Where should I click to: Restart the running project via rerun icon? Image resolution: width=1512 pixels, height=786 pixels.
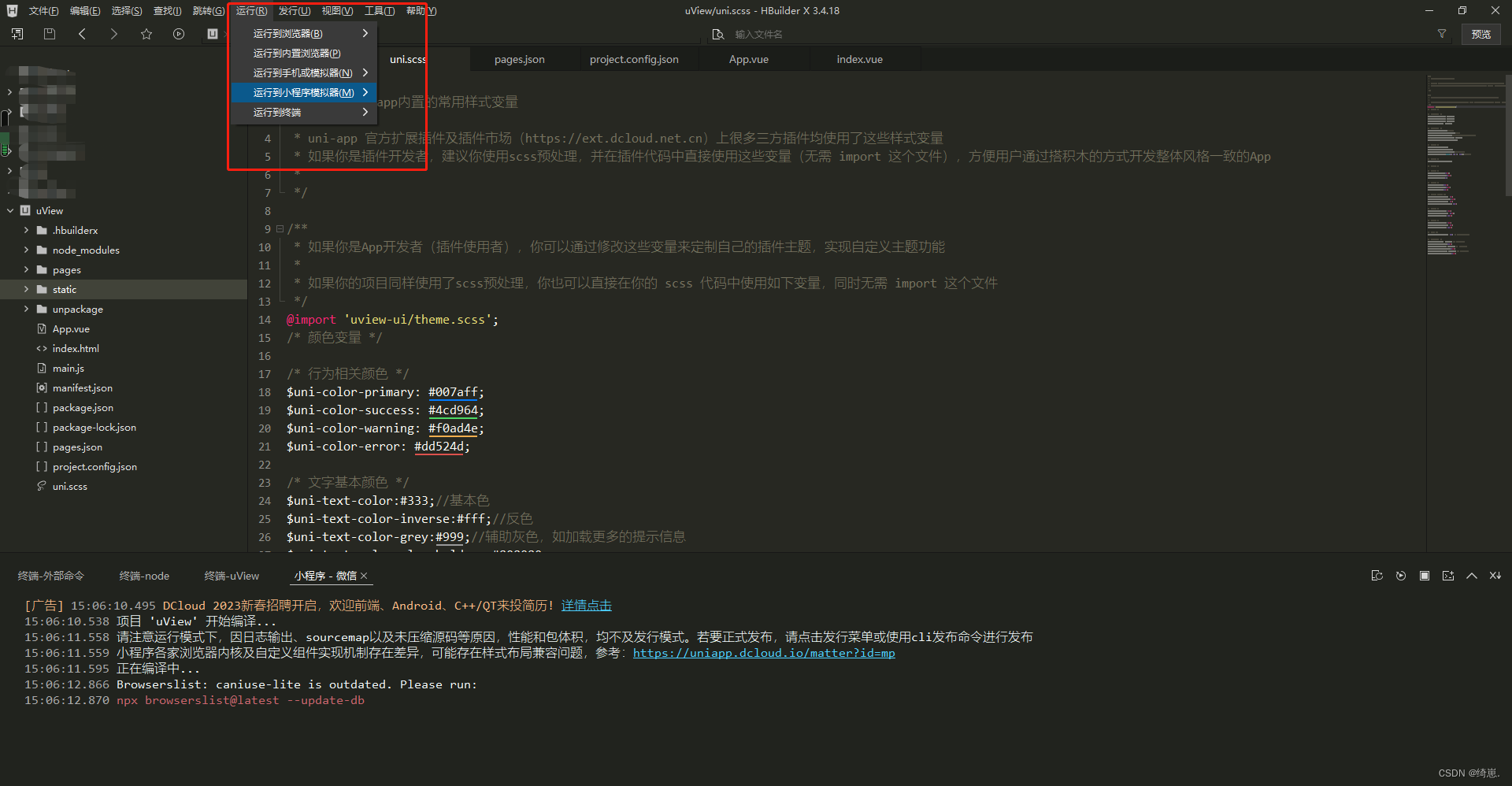tap(1400, 576)
